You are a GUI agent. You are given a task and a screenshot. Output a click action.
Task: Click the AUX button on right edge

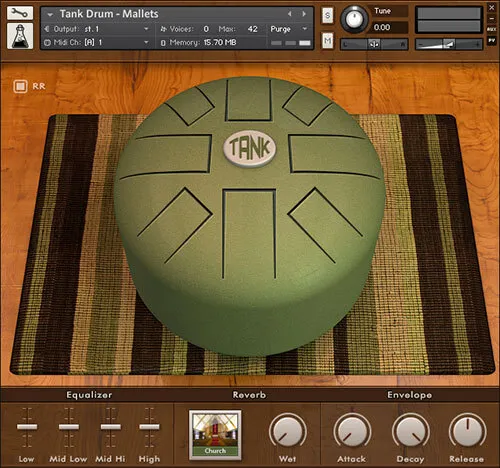point(492,29)
